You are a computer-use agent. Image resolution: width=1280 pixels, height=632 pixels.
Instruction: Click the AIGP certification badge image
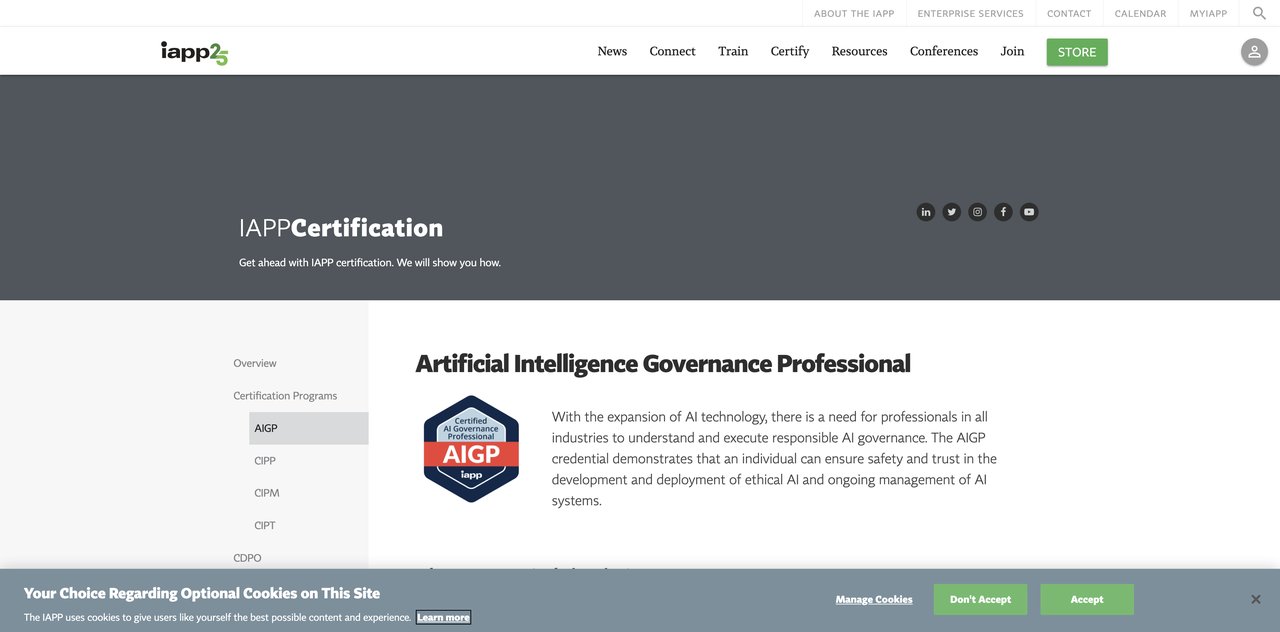tap(471, 448)
